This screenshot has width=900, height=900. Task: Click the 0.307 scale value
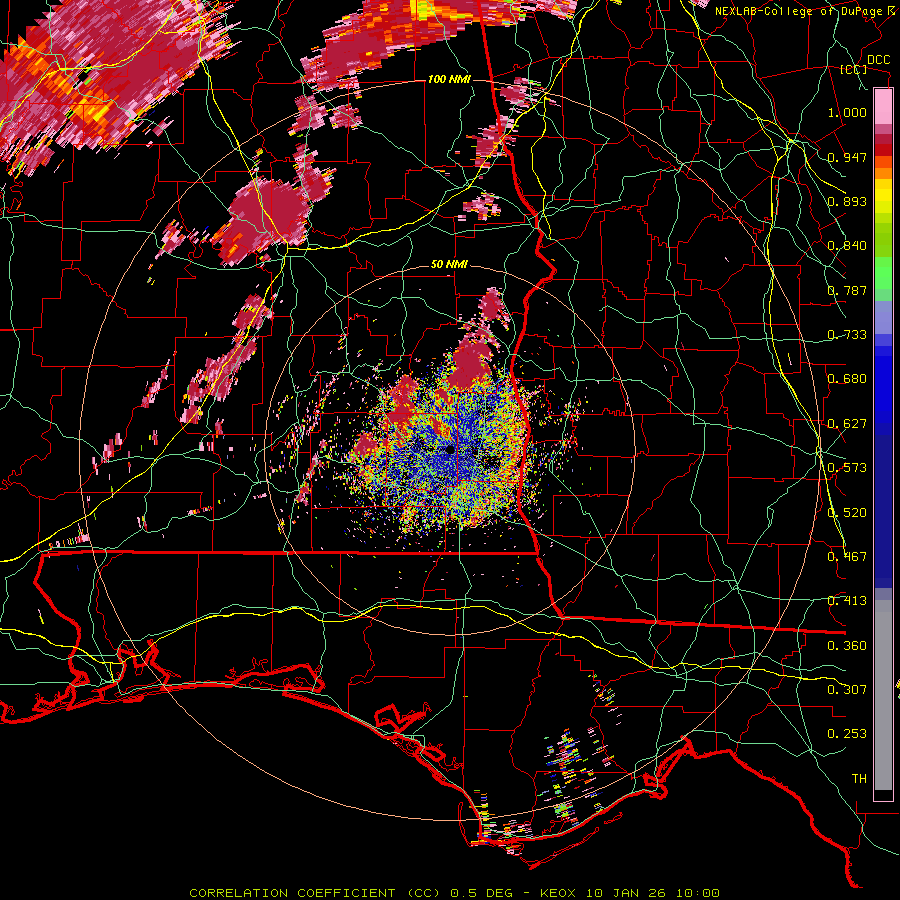[x=847, y=690]
